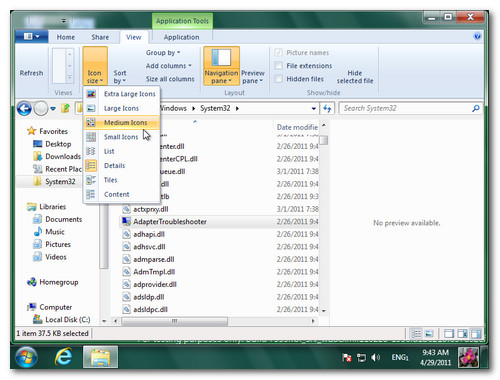Viewport: 500px width, 380px height.
Task: Go back with the blue arrow
Action: (x=24, y=108)
